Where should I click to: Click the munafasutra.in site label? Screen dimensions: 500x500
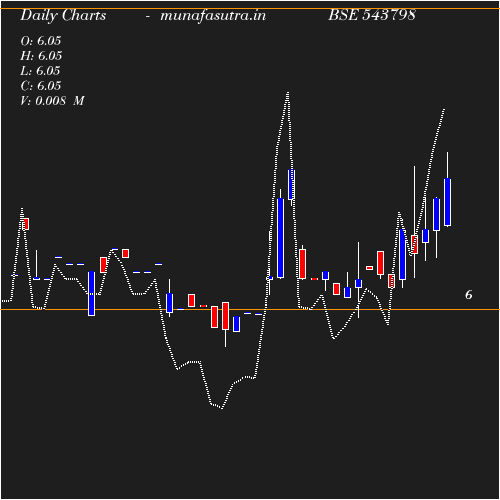[213, 16]
